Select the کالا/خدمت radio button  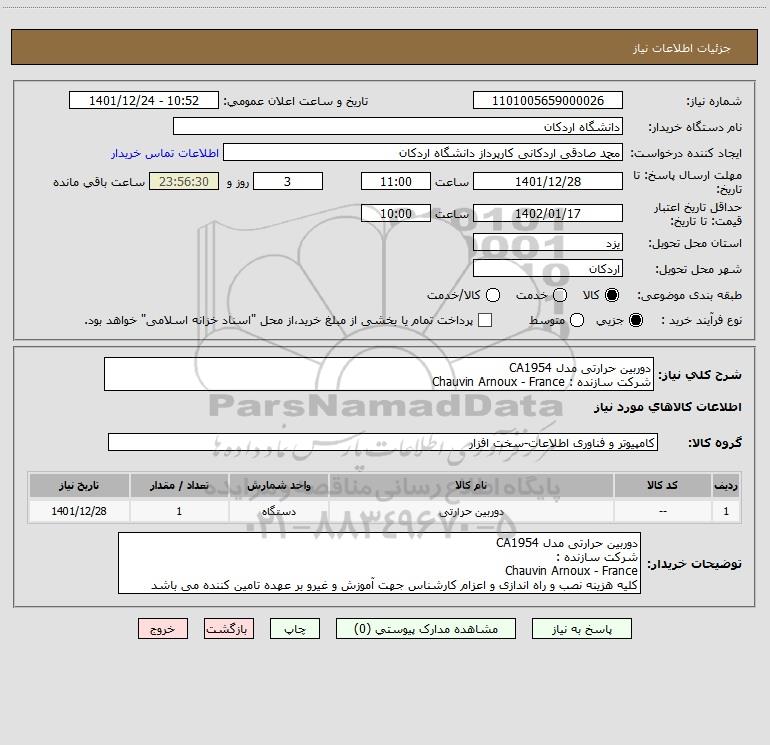(x=493, y=295)
